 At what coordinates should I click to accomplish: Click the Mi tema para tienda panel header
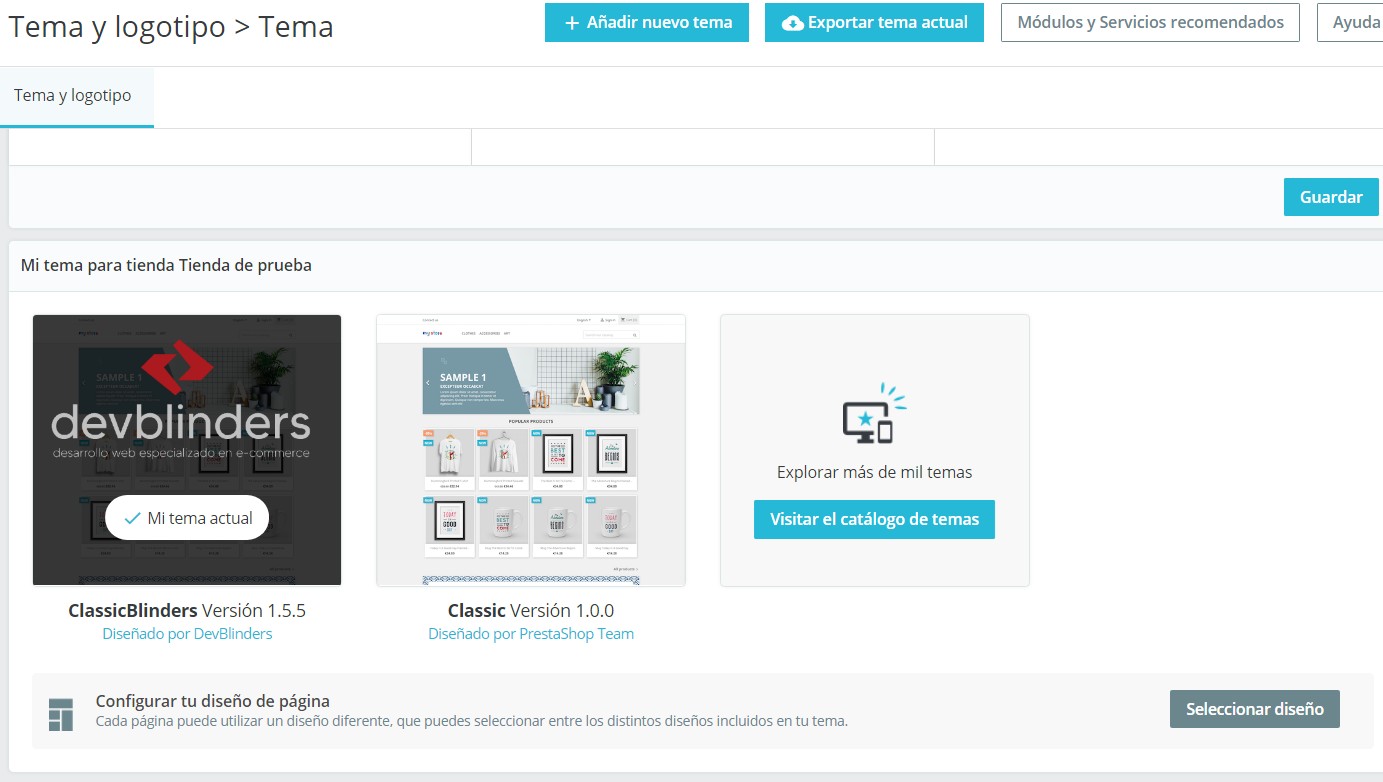click(166, 265)
